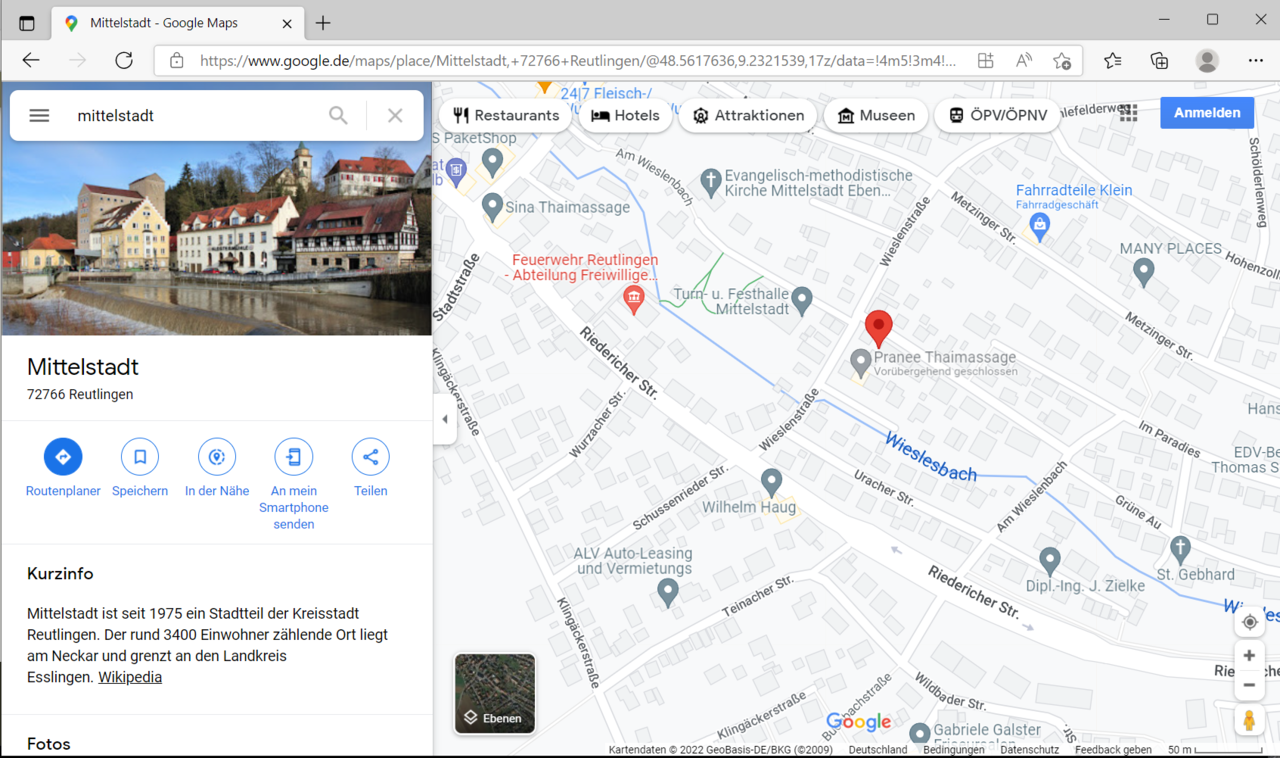Screen dimensions: 1280x758
Task: Click An mein Smartphone senden icon
Action: (x=294, y=457)
